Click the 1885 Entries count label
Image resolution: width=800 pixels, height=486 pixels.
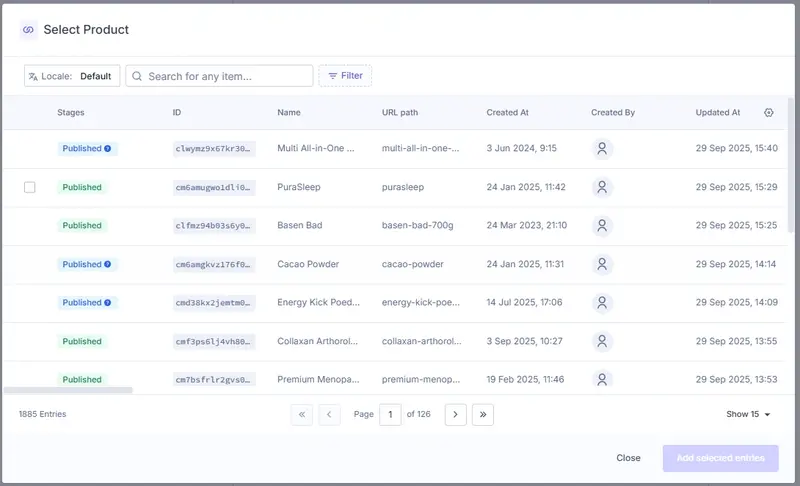click(x=42, y=414)
